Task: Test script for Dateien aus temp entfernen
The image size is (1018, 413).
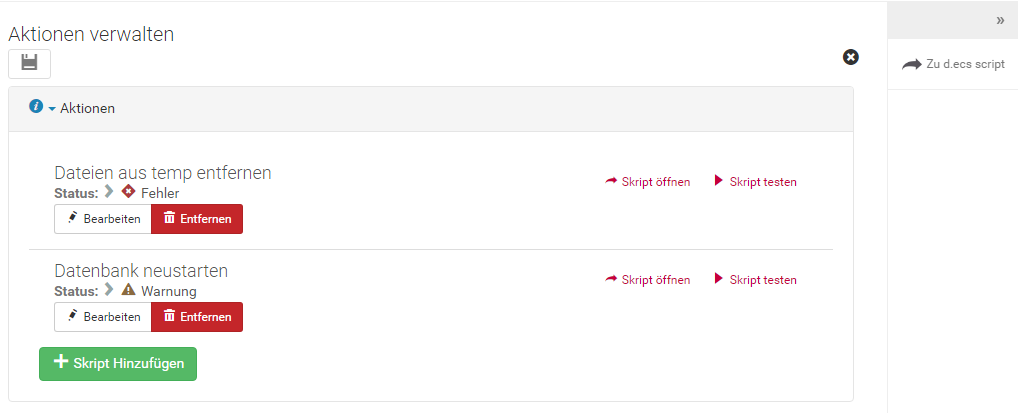Action: tap(755, 182)
